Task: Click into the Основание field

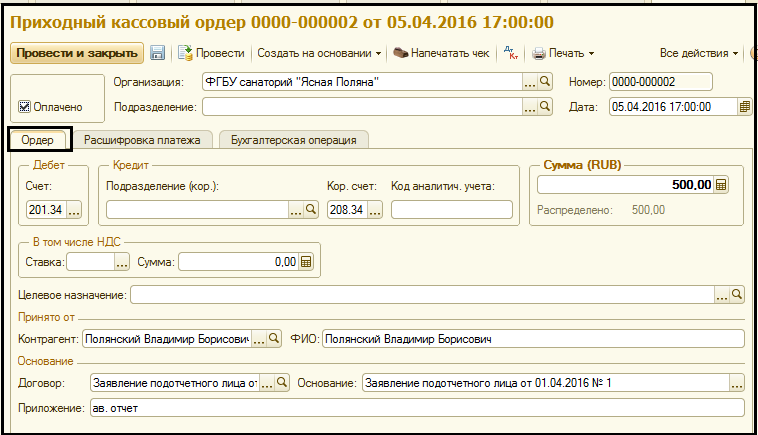Action: point(546,383)
